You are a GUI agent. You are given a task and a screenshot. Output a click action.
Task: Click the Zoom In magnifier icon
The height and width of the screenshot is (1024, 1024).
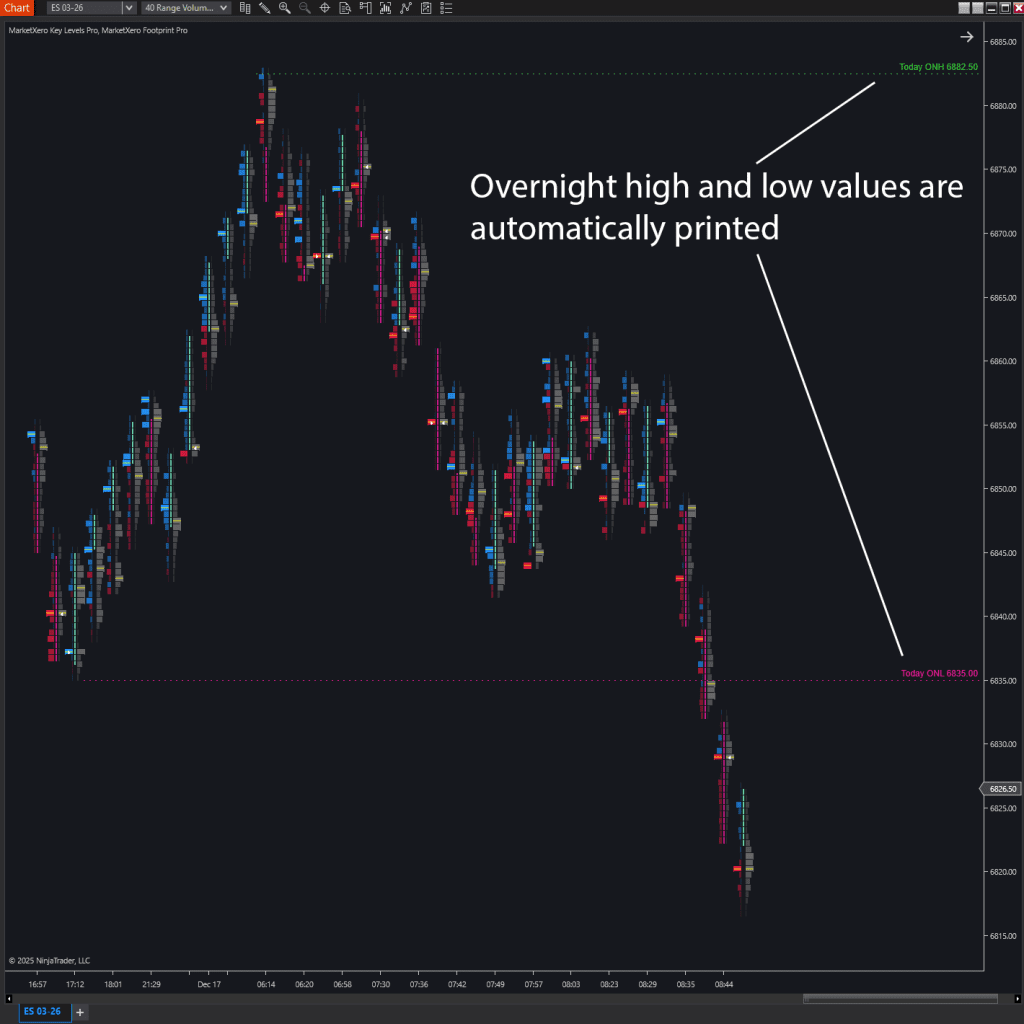(x=284, y=8)
